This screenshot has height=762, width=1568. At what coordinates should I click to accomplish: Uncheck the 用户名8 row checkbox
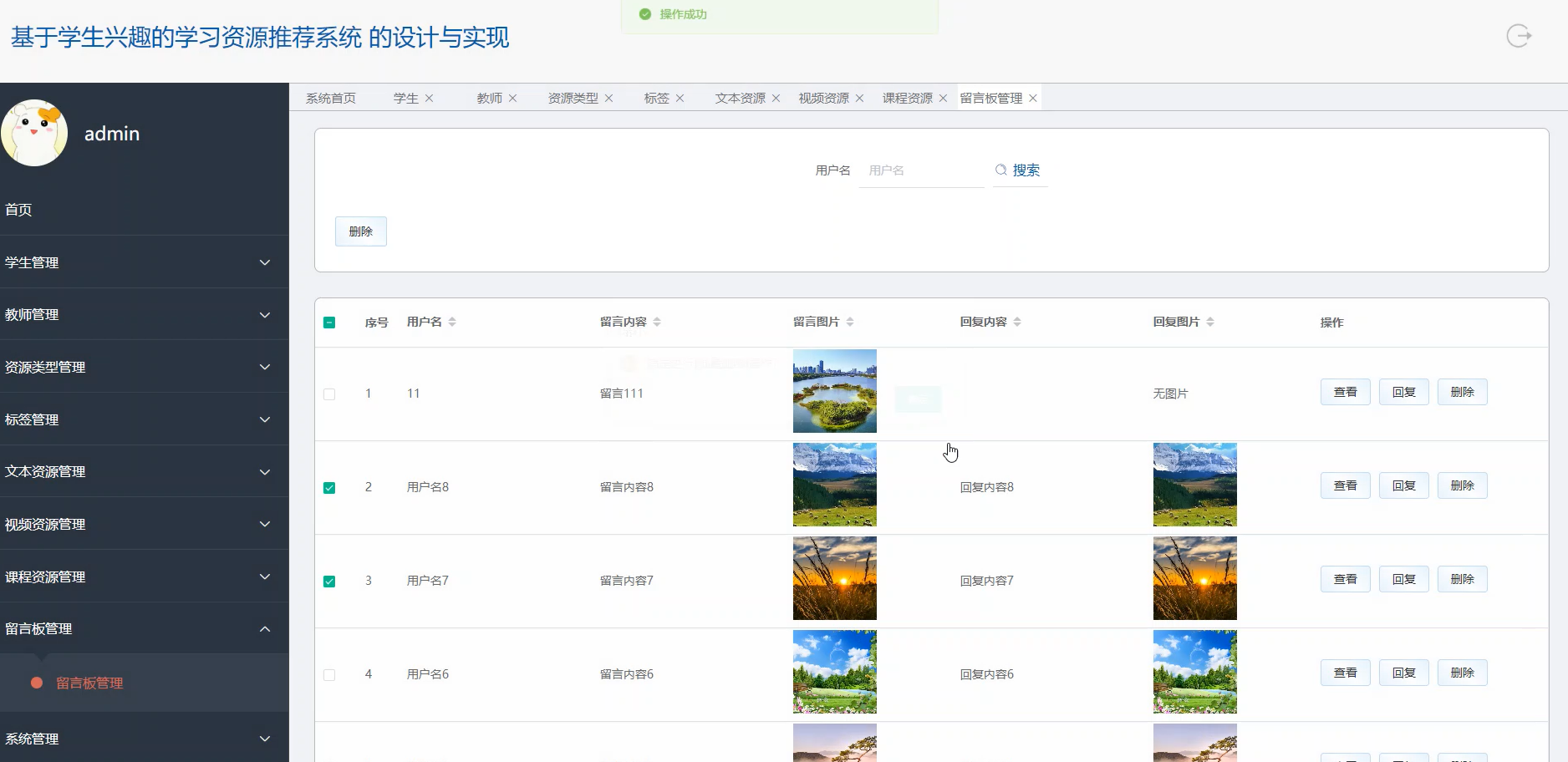point(329,488)
